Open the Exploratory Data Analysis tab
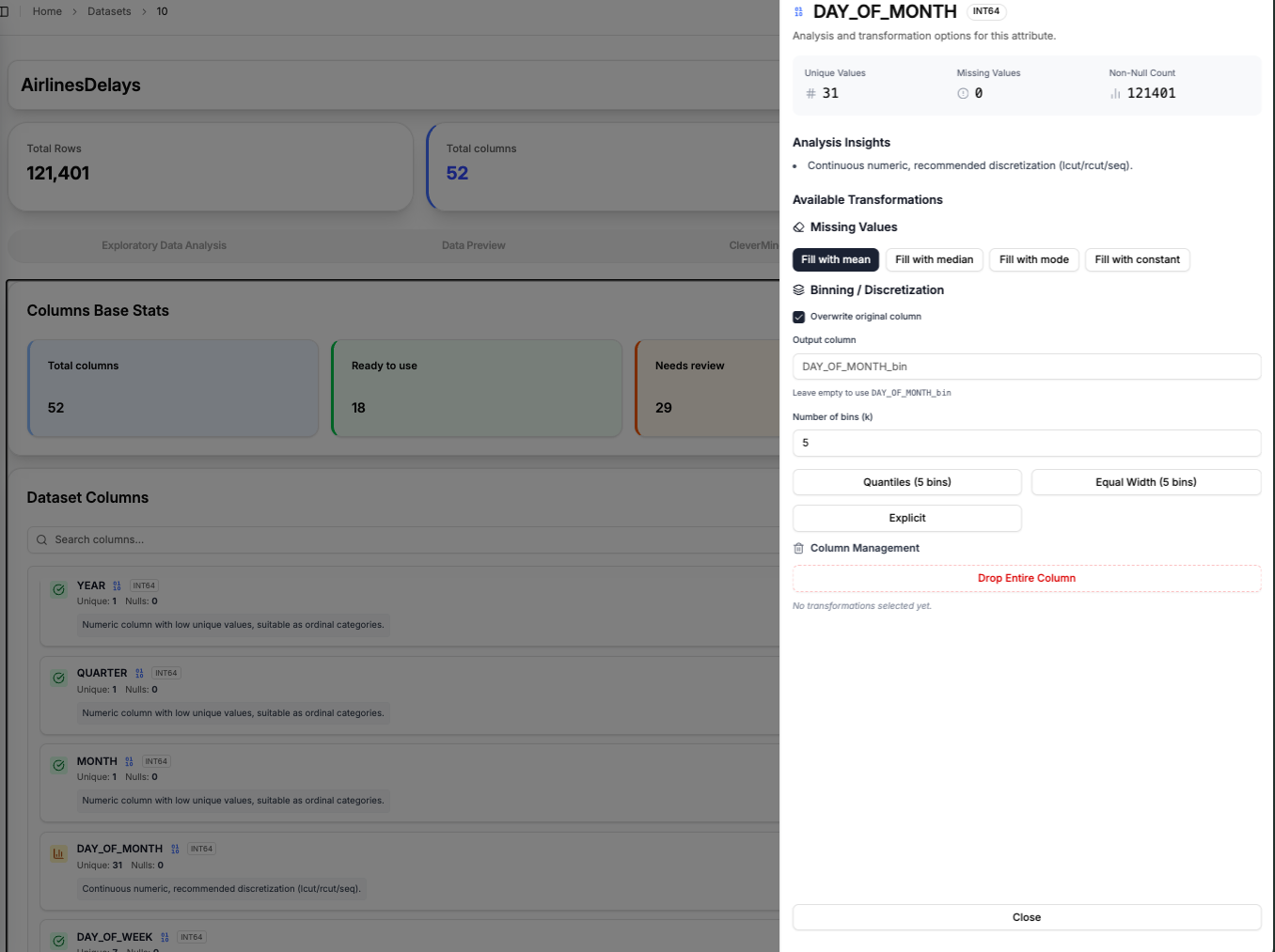The height and width of the screenshot is (952, 1275). 164,245
